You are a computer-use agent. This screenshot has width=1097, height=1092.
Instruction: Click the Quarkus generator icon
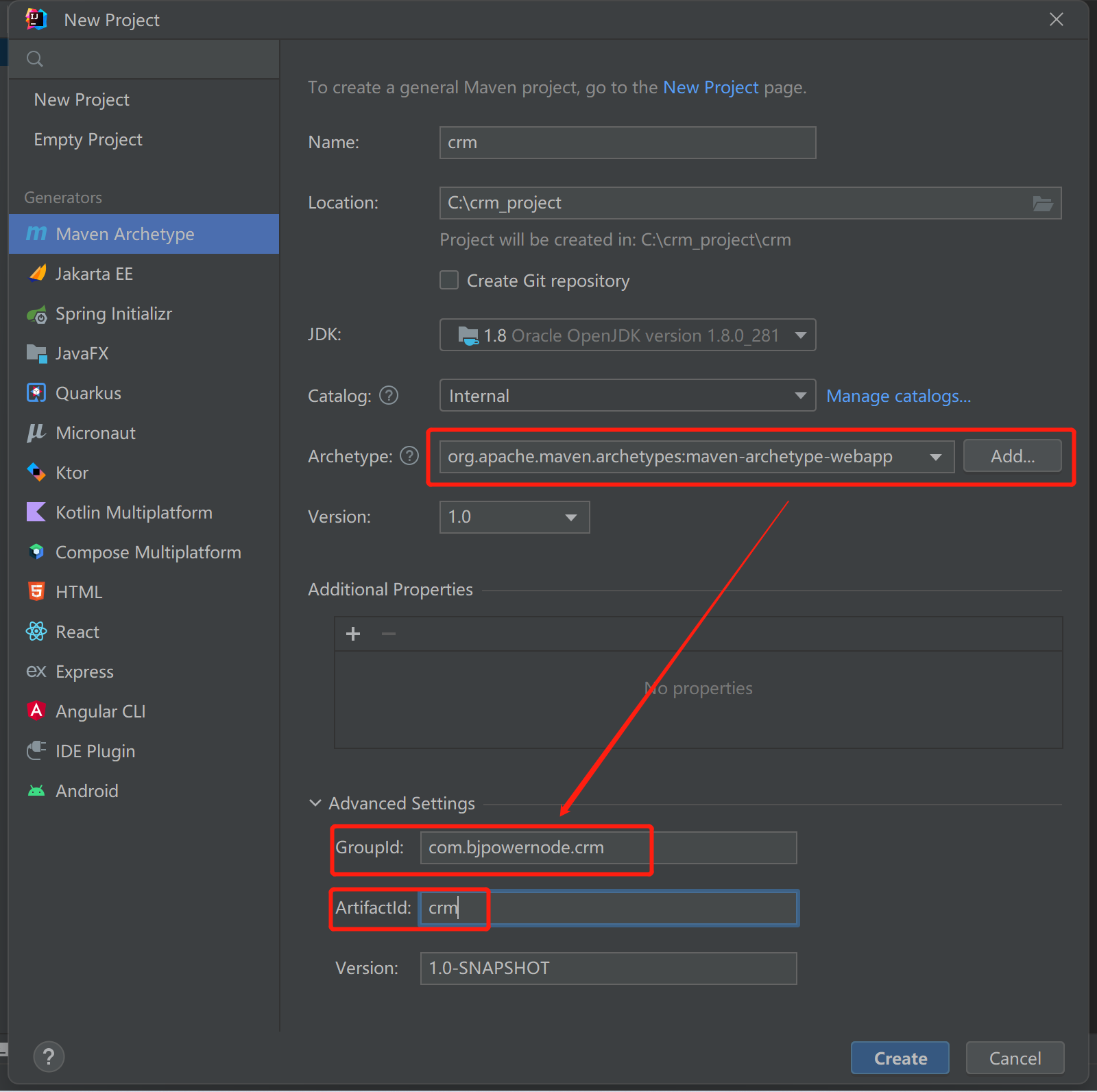click(36, 392)
